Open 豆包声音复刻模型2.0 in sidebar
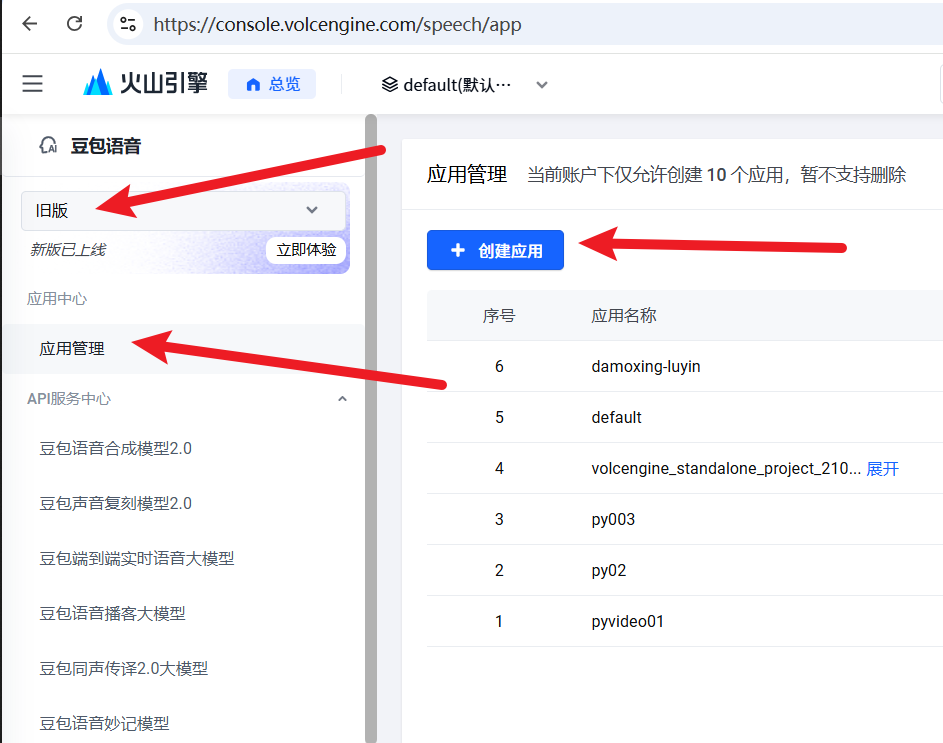 [x=115, y=503]
